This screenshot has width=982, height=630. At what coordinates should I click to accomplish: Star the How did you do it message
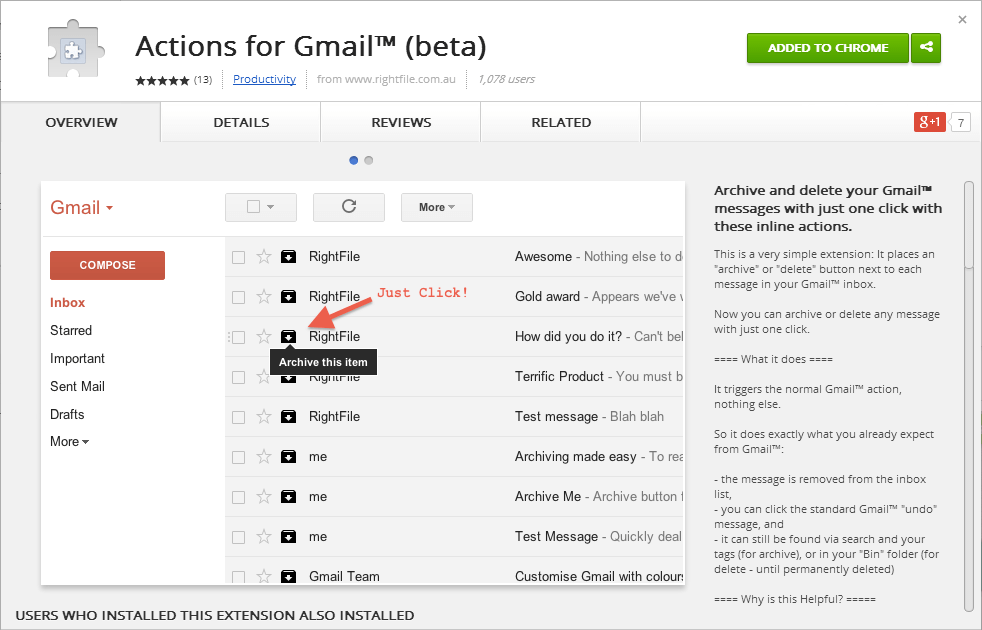coord(264,336)
